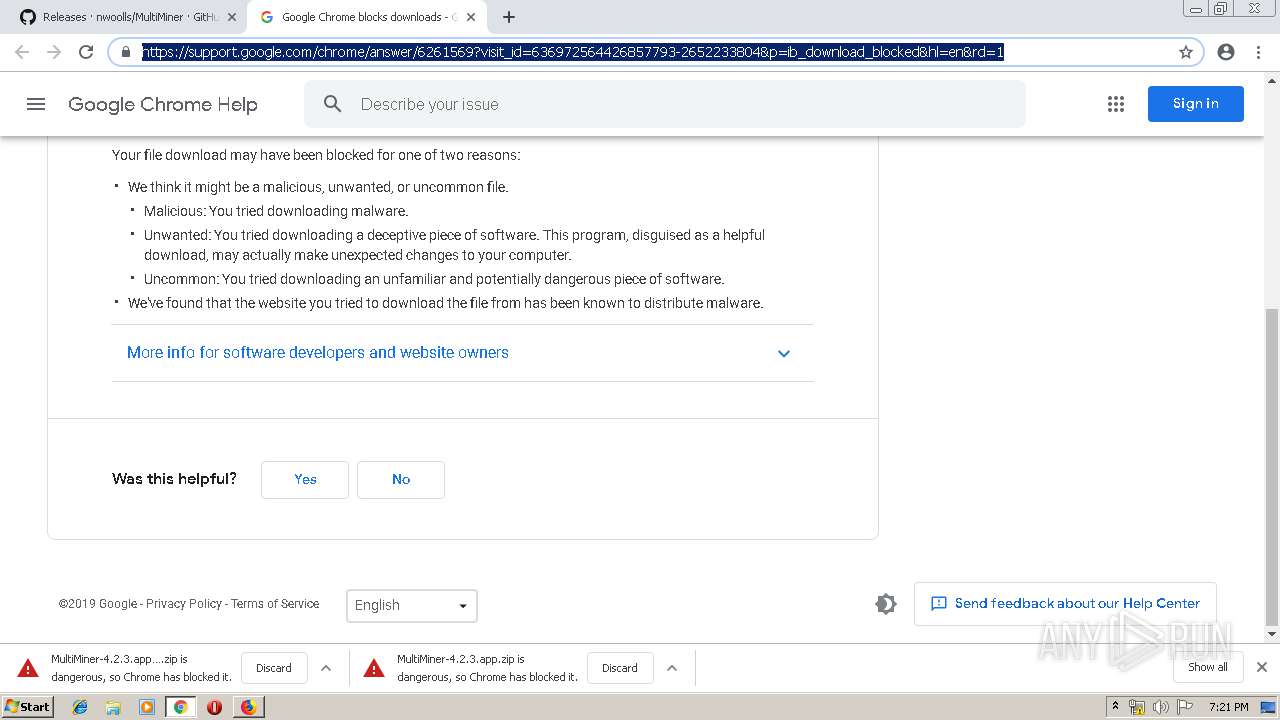Click the 7:21 PM clock
This screenshot has height=720, width=1280.
[x=1229, y=707]
